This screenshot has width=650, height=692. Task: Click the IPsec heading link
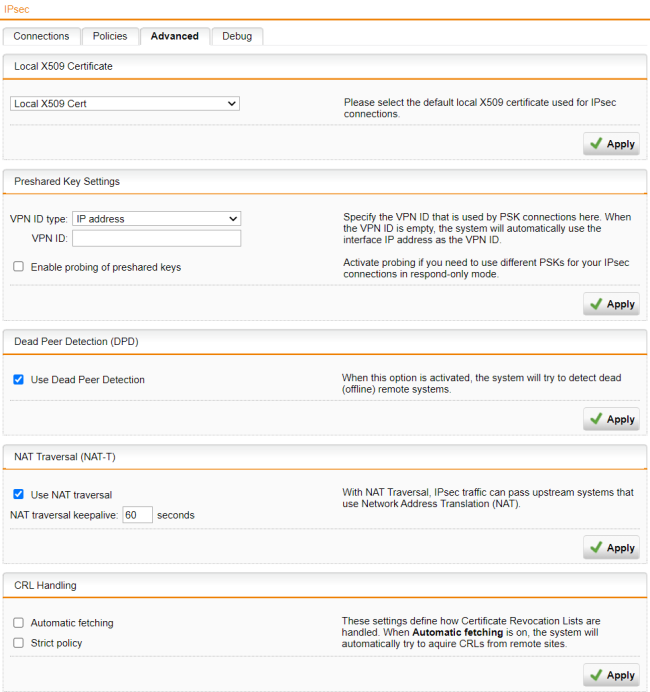(16, 8)
